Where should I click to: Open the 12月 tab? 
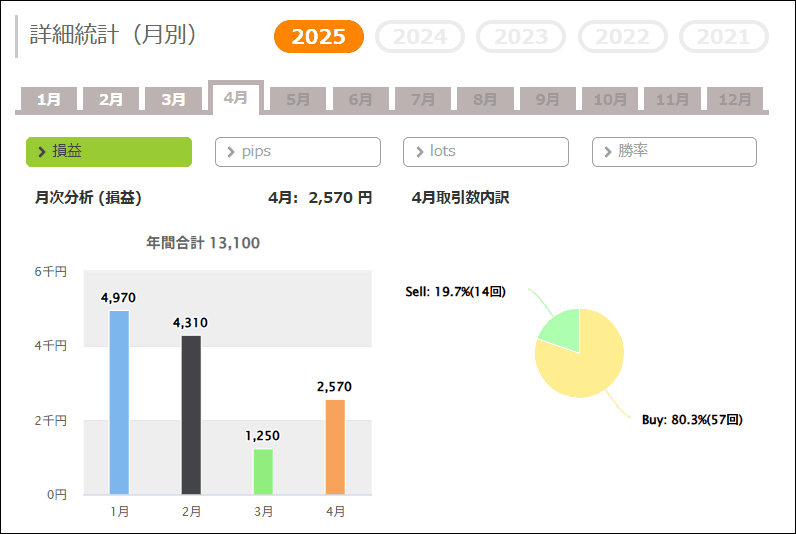pyautogui.click(x=735, y=99)
